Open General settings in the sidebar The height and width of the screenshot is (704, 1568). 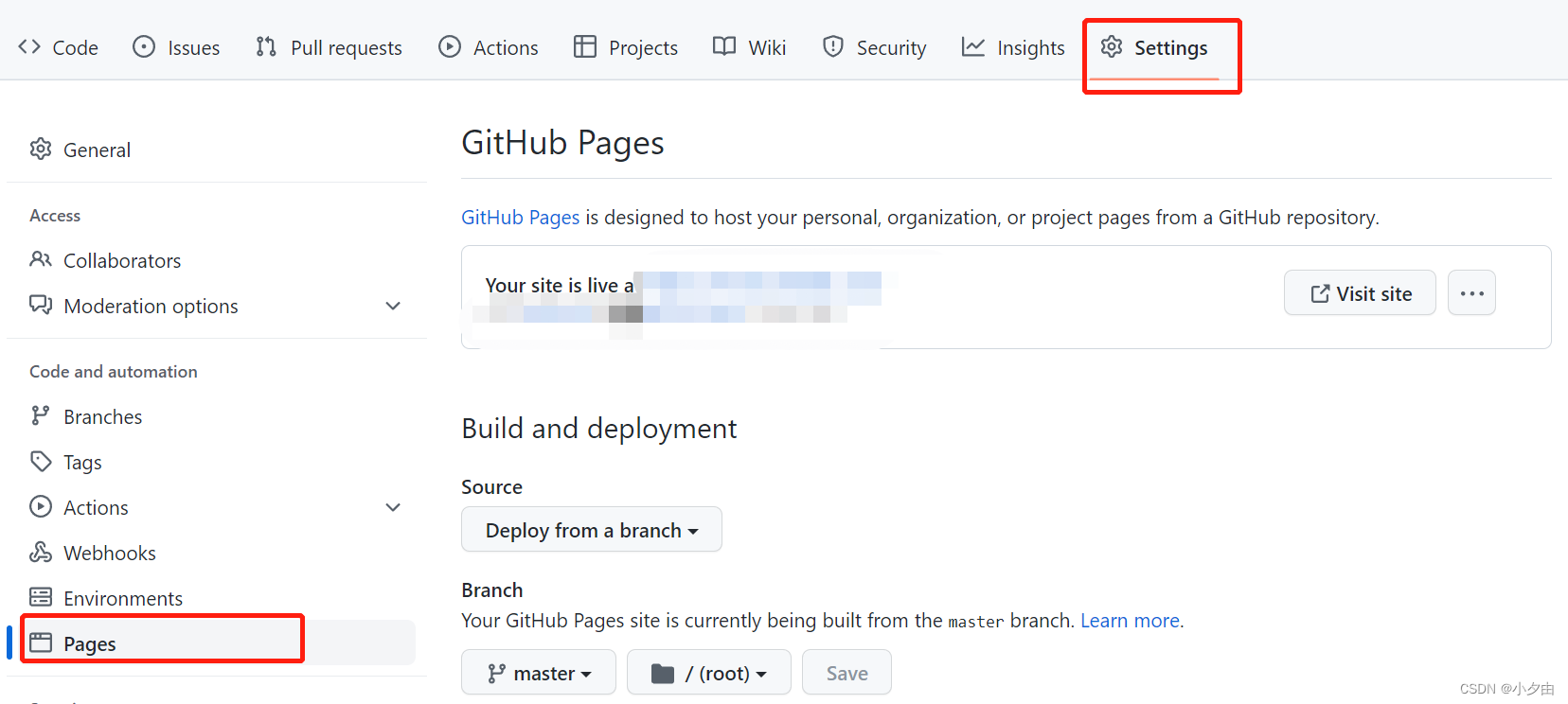pos(216,150)
